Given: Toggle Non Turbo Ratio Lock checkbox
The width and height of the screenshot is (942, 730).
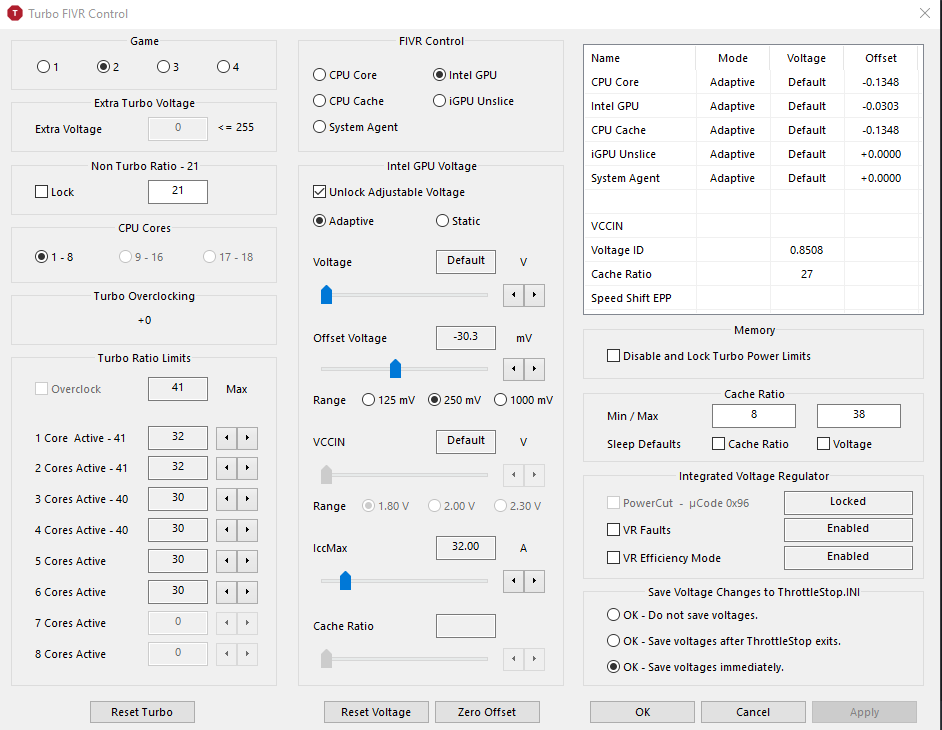Looking at the screenshot, I should (x=41, y=192).
